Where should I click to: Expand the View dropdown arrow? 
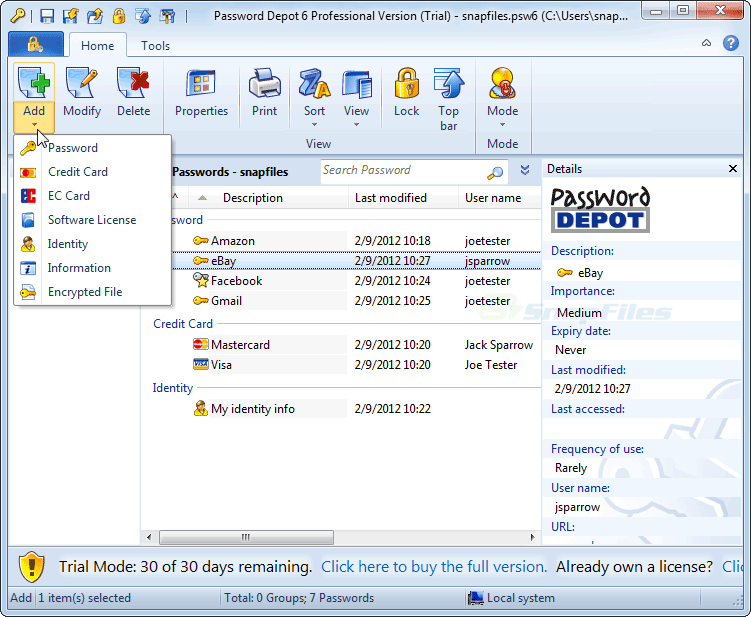356,125
